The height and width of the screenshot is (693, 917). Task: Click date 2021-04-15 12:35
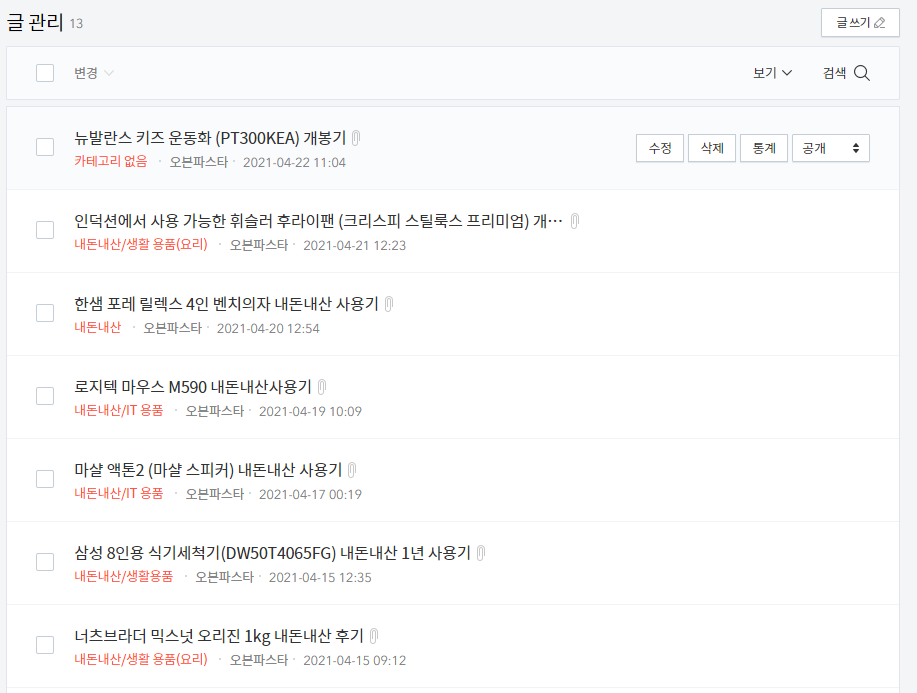coord(320,578)
